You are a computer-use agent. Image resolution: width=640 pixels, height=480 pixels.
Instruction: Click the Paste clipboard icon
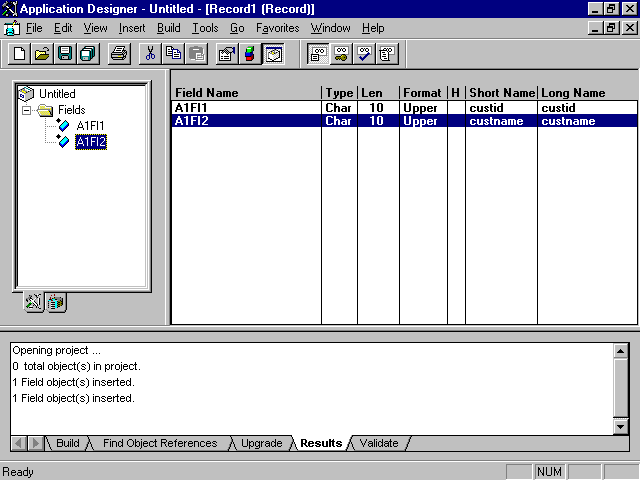pos(196,54)
